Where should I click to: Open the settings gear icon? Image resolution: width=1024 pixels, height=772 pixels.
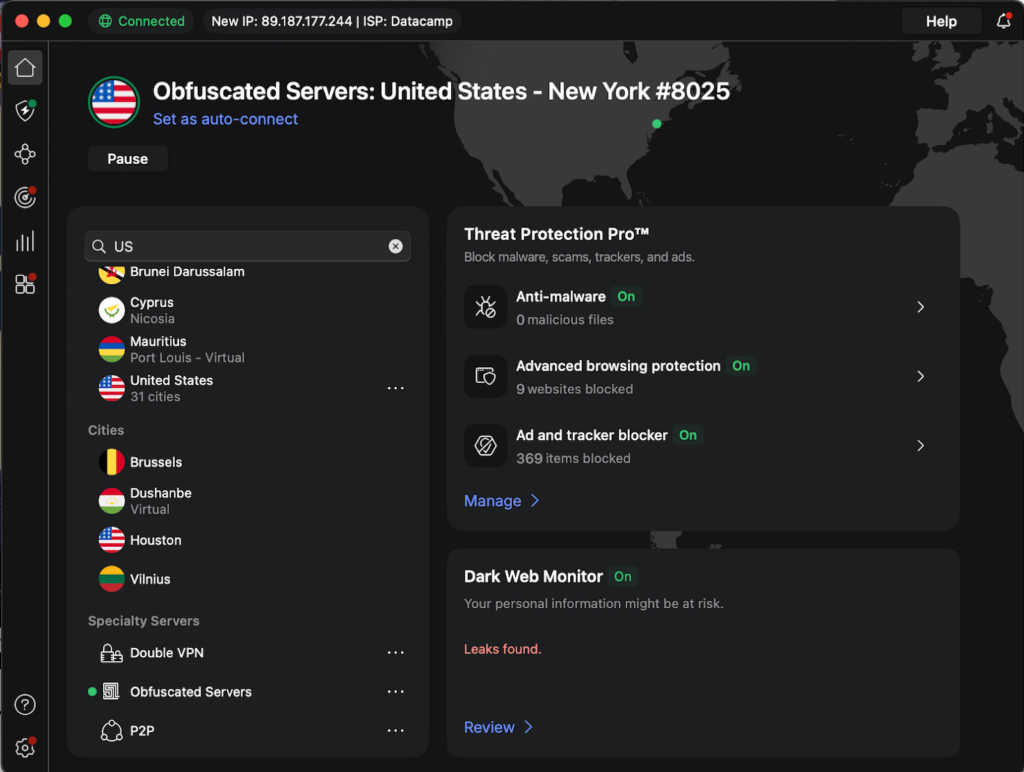click(x=25, y=747)
